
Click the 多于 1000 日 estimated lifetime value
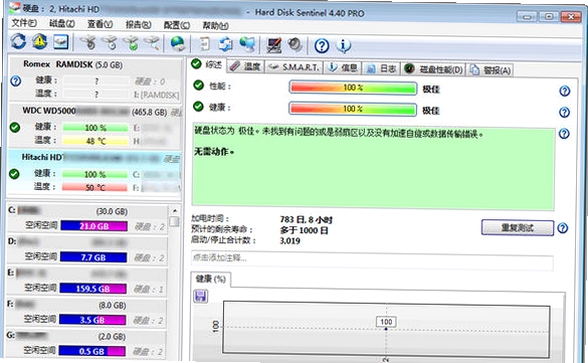click(x=304, y=230)
